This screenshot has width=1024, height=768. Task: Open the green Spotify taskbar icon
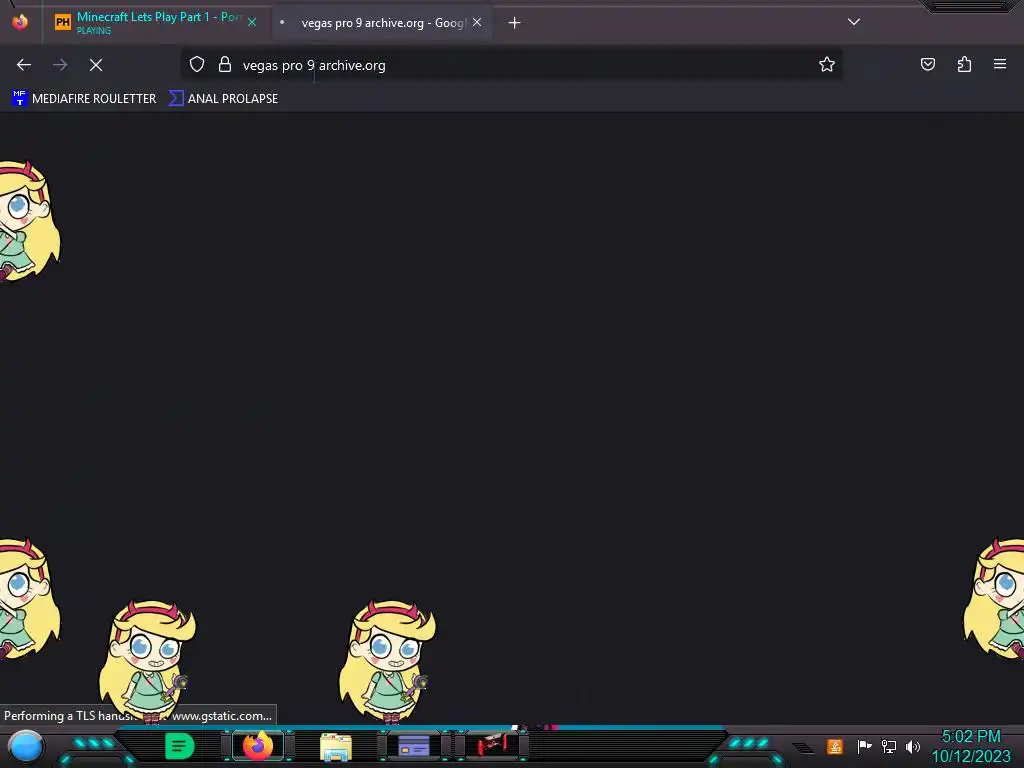point(180,746)
